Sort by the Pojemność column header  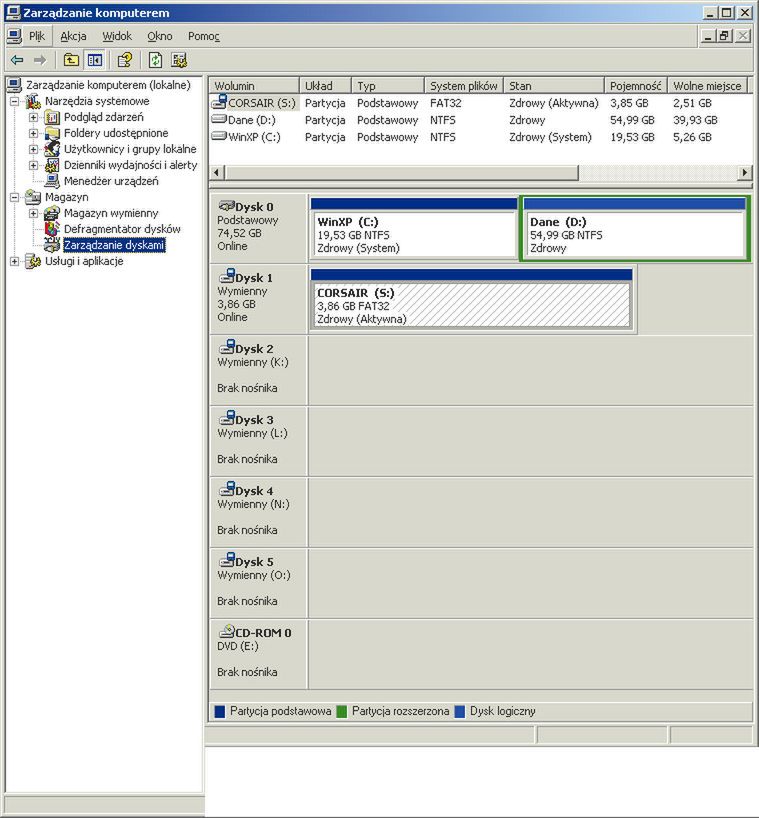pos(634,86)
